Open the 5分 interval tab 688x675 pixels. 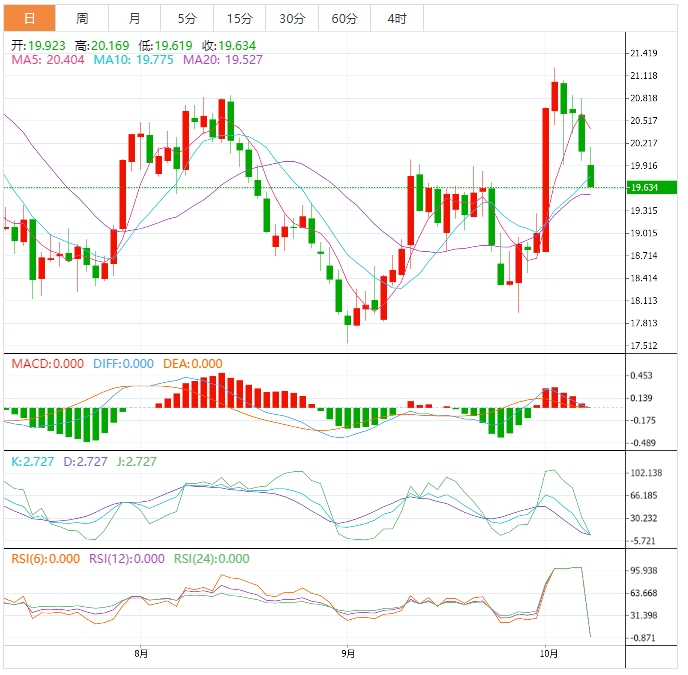(x=187, y=18)
